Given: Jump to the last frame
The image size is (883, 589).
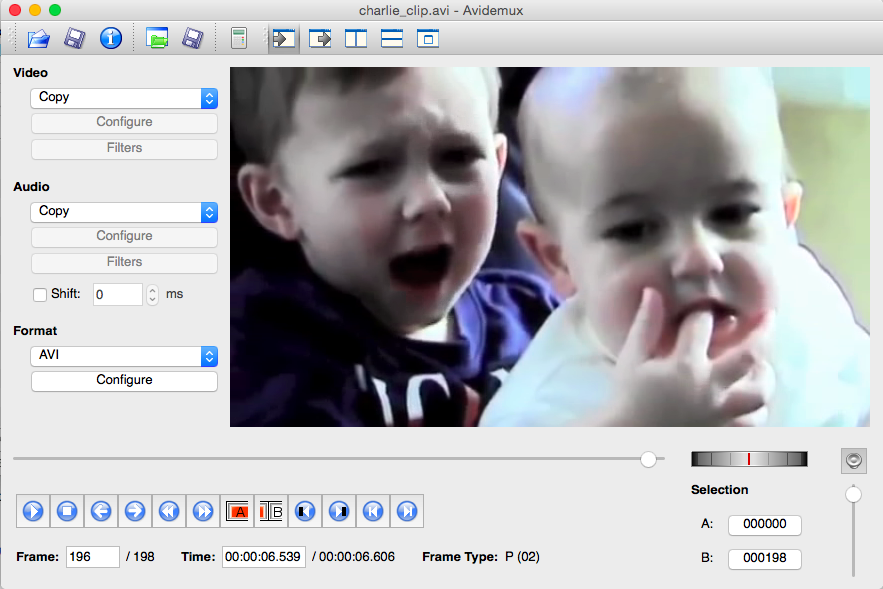Looking at the screenshot, I should pyautogui.click(x=407, y=511).
